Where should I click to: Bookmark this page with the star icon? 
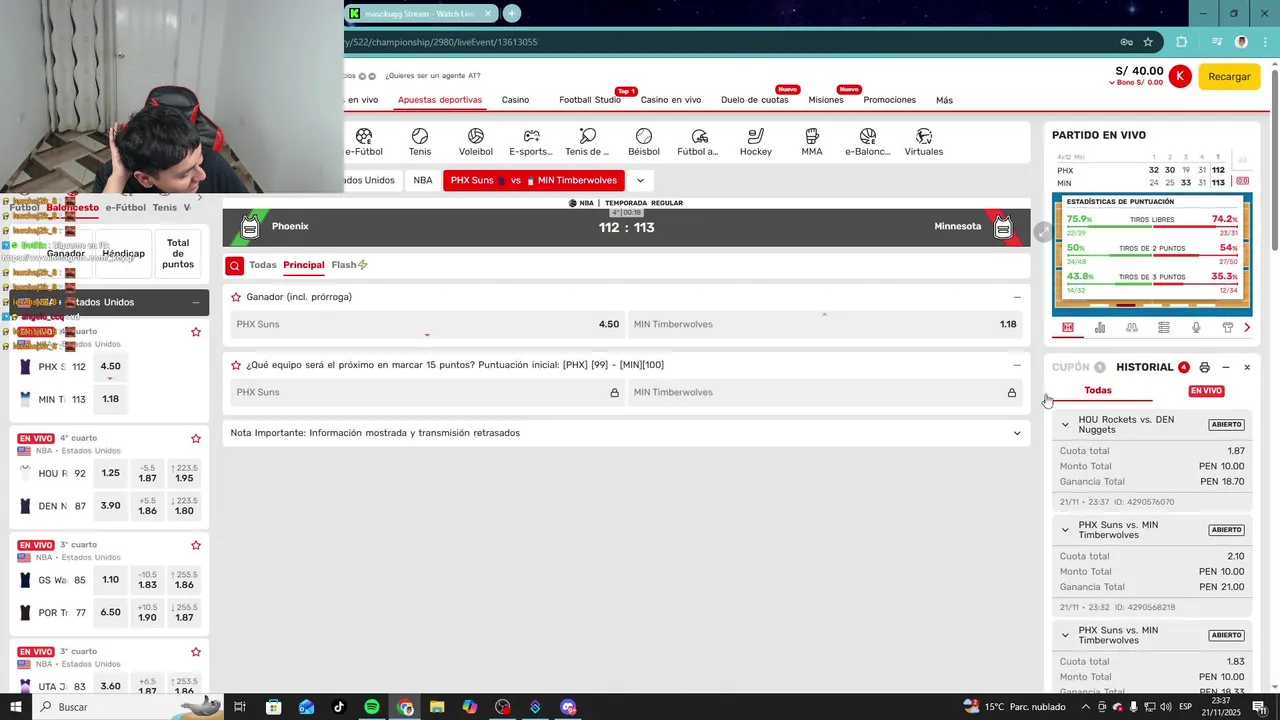(1148, 42)
